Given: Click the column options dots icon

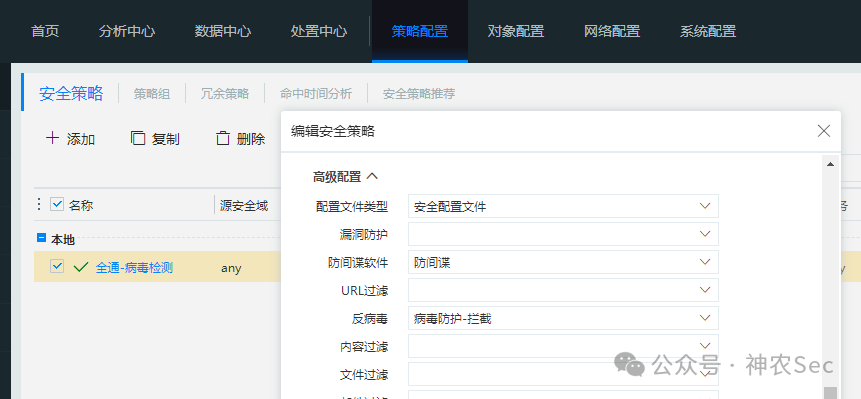Looking at the screenshot, I should [x=38, y=205].
